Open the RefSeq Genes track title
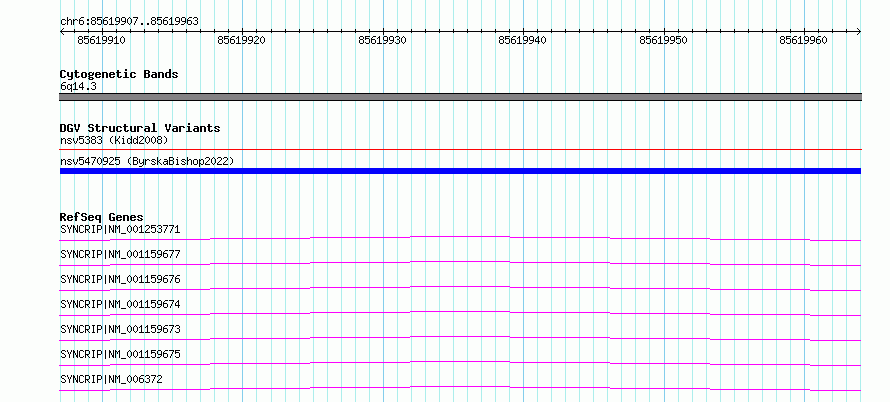The width and height of the screenshot is (890, 402). click(x=102, y=217)
